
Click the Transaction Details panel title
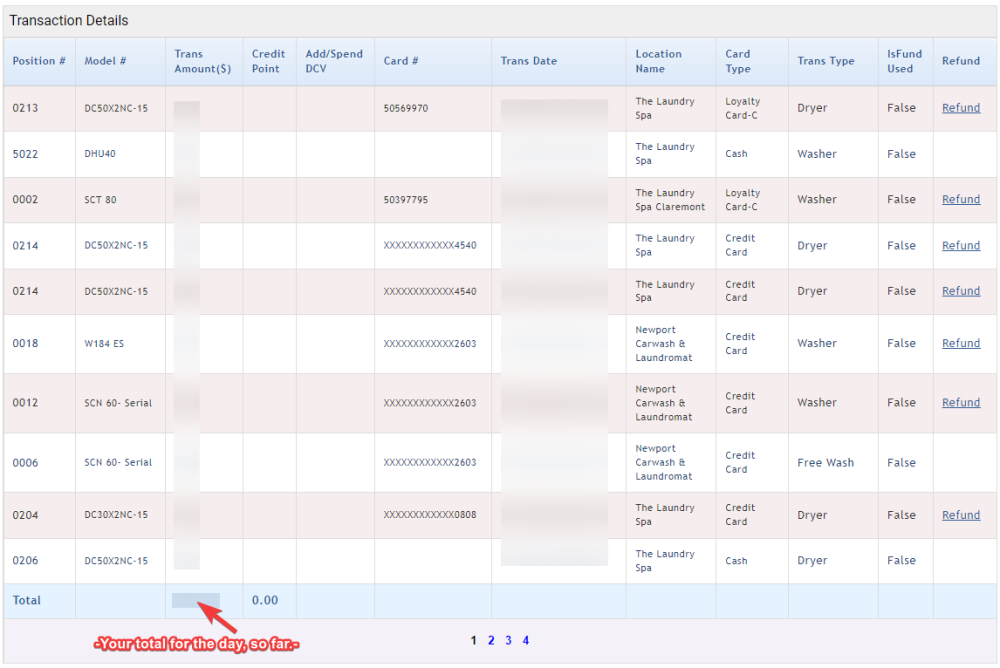click(69, 20)
